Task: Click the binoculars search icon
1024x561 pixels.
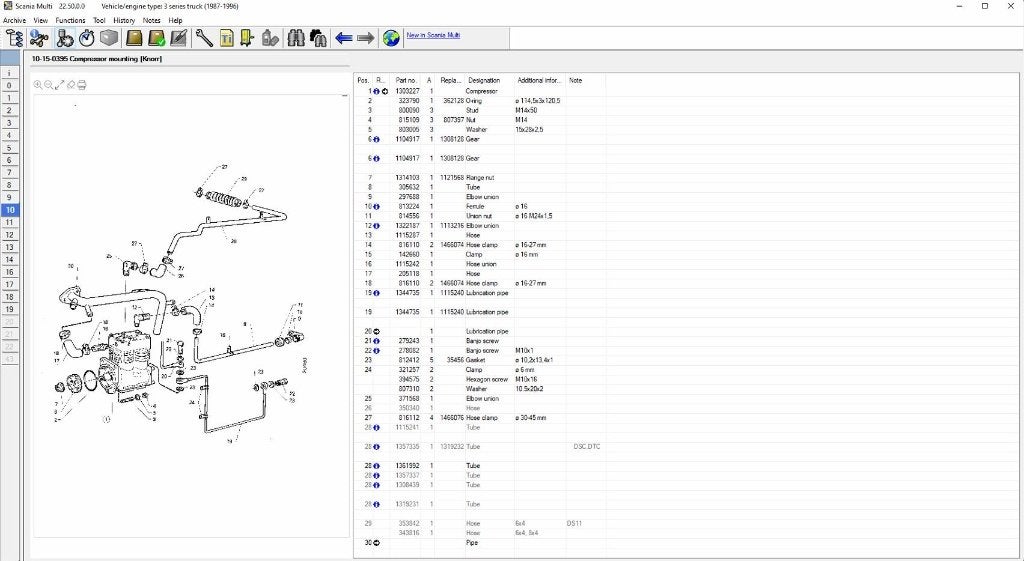Action: pyautogui.click(x=296, y=39)
